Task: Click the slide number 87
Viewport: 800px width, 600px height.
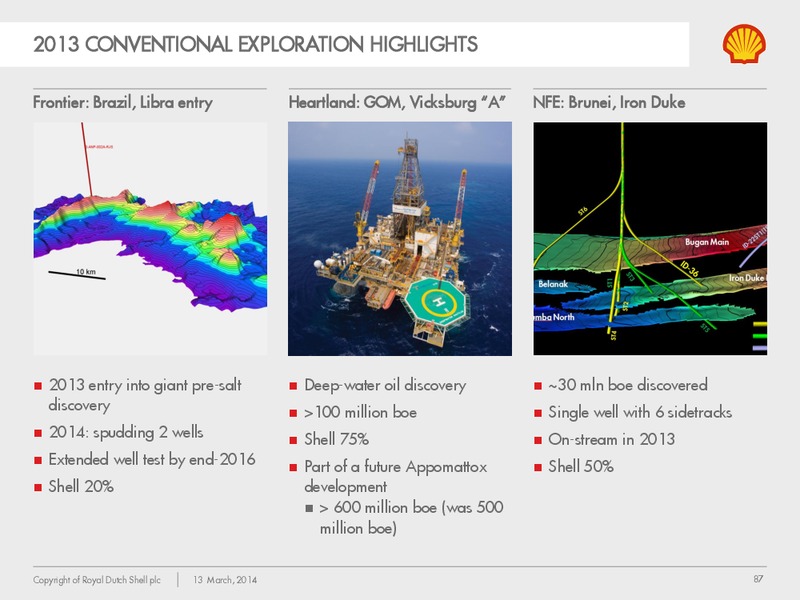Action: (759, 579)
